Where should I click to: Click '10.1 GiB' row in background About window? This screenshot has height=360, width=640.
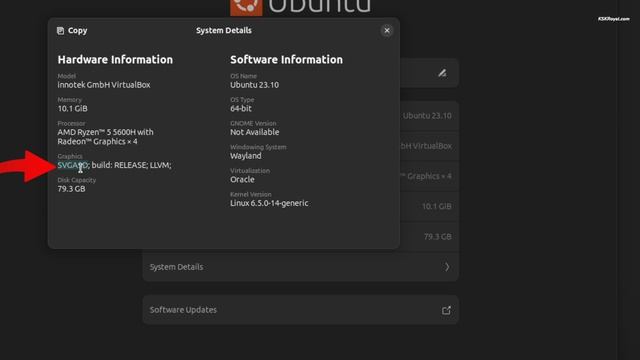[429, 206]
